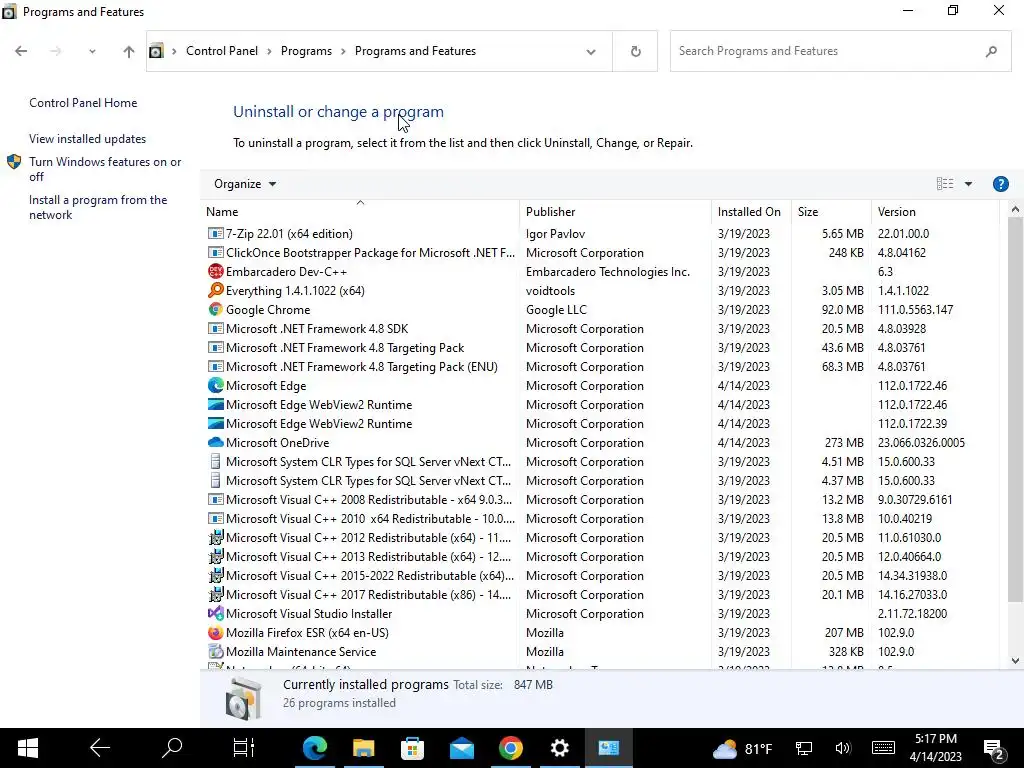Click the Igor Pavlov publisher cell
Screen dimensions: 1024x768
point(555,234)
